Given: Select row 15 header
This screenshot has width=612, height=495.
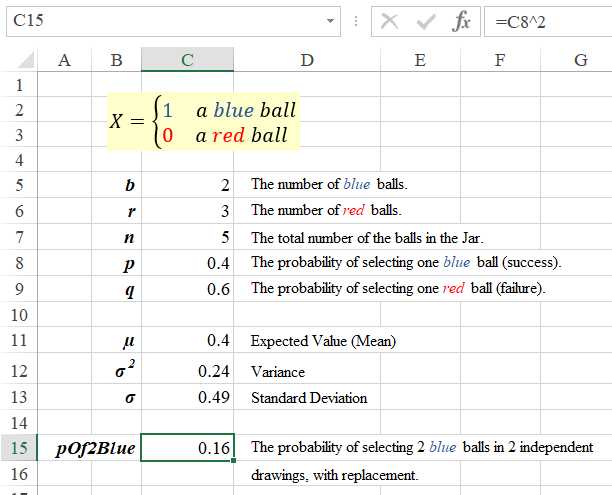Looking at the screenshot, I should click(19, 447).
